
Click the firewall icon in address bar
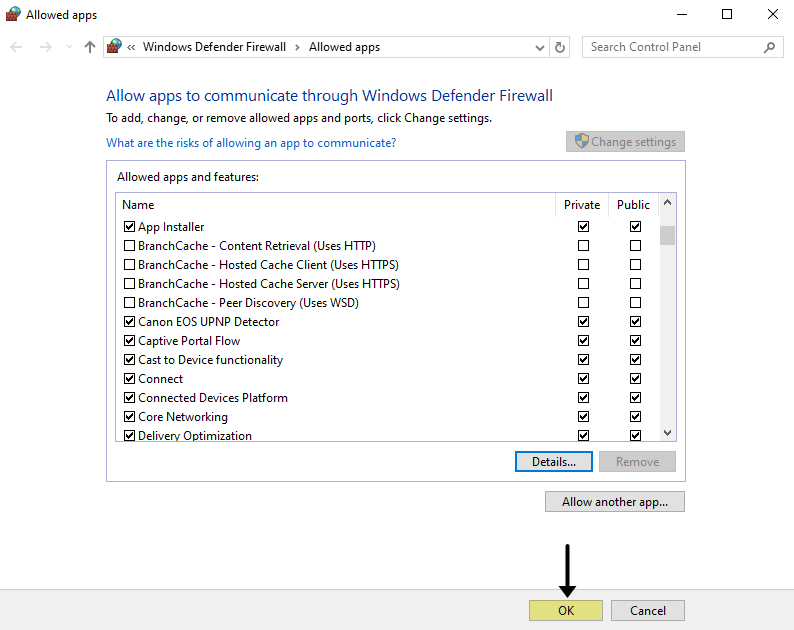(x=115, y=47)
